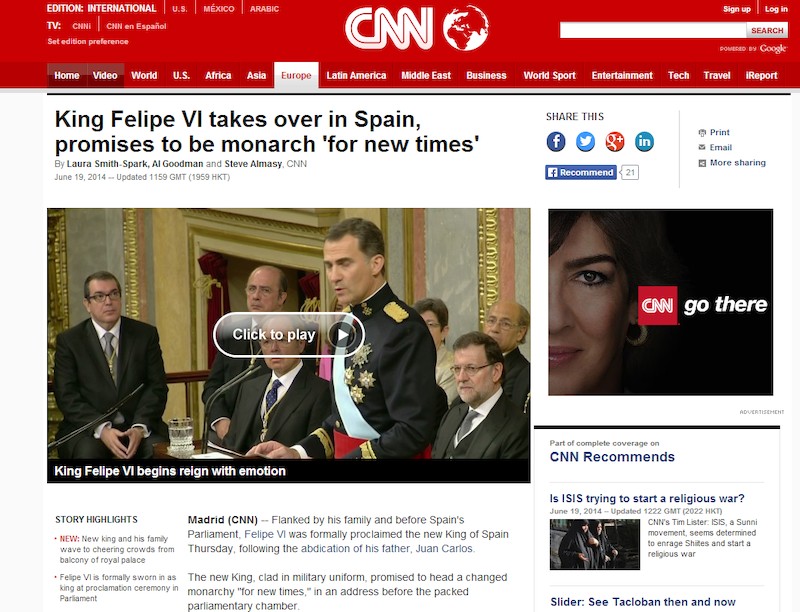Viewport: 800px width, 612px height.
Task: Click the CNN logo header
Action: (417, 28)
